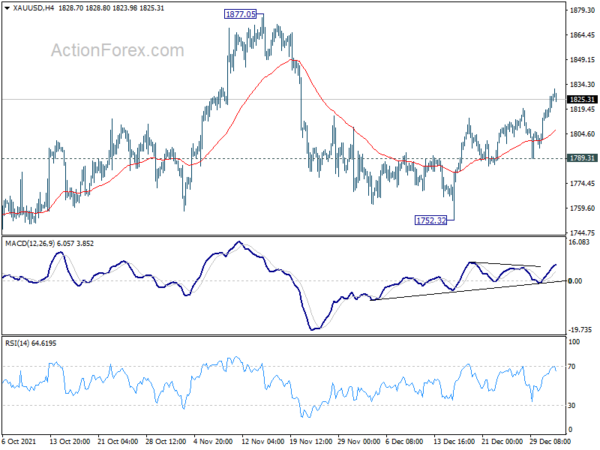
Task: Click the 13 Dec 16:00 time label
Action: click(x=455, y=441)
